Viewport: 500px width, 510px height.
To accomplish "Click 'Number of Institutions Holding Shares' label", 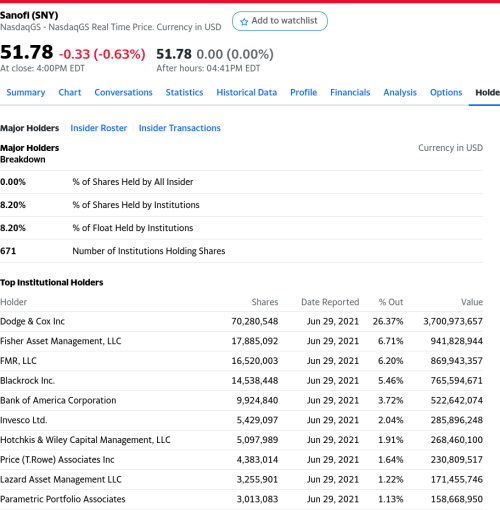I will [149, 251].
